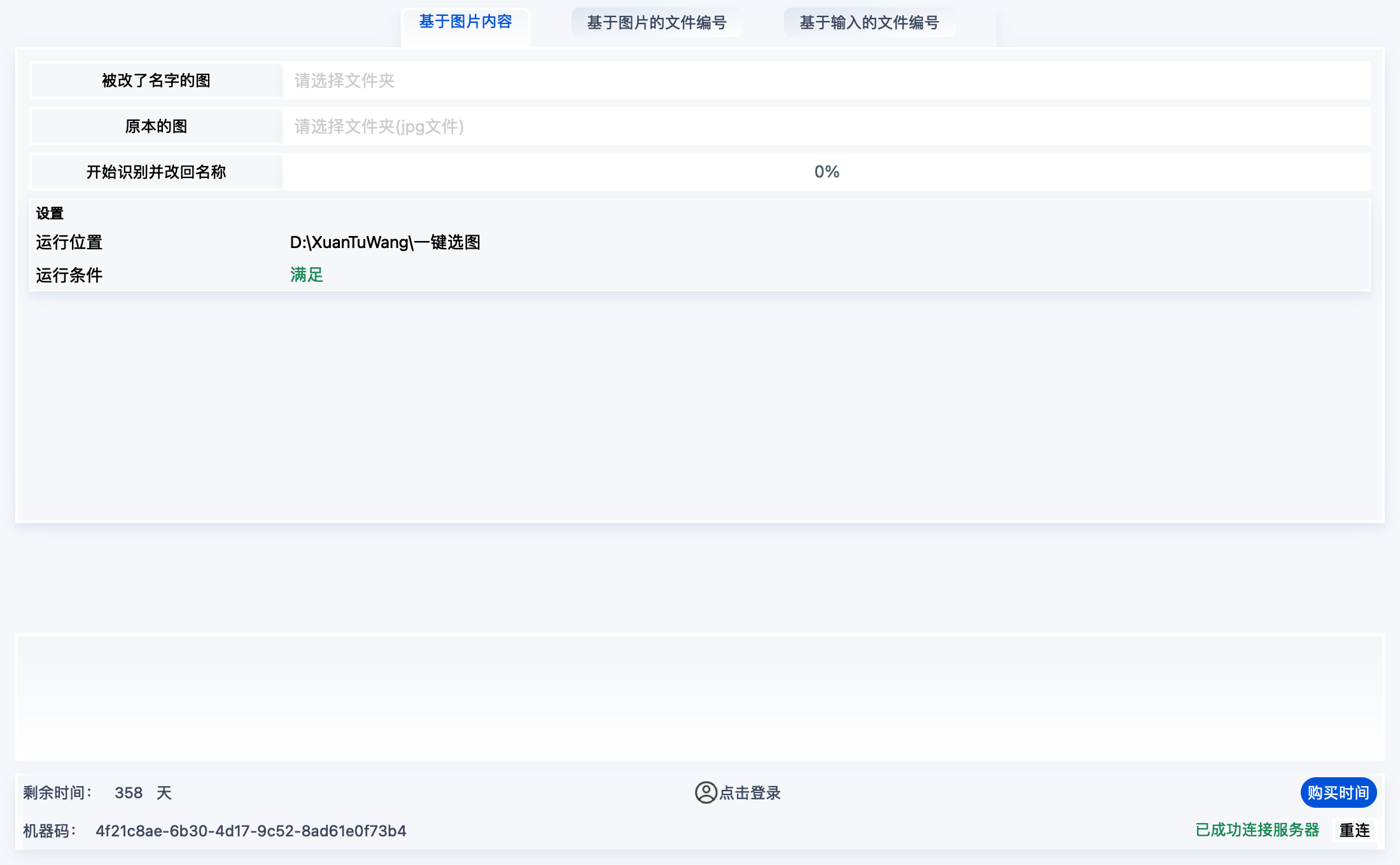Click the 重连 reconnect button
The width and height of the screenshot is (1400, 865).
click(x=1354, y=830)
